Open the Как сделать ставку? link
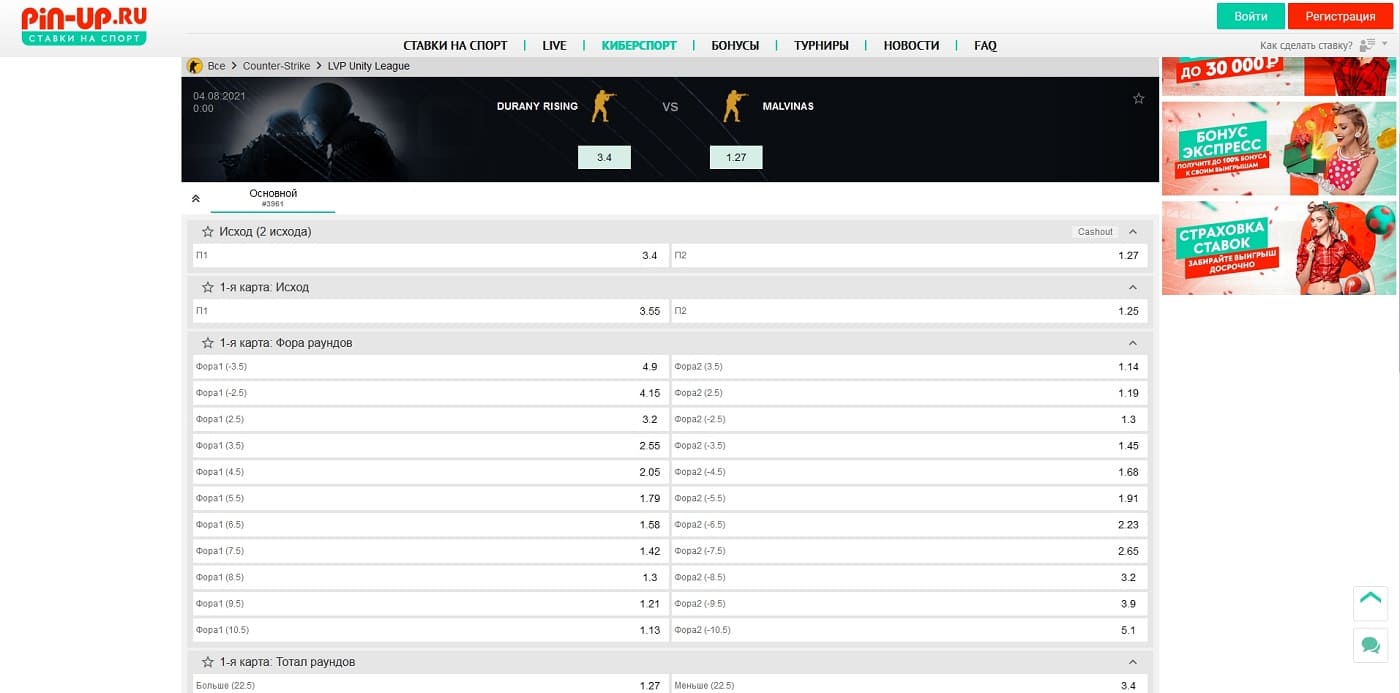The width and height of the screenshot is (1400, 693). tap(1306, 46)
